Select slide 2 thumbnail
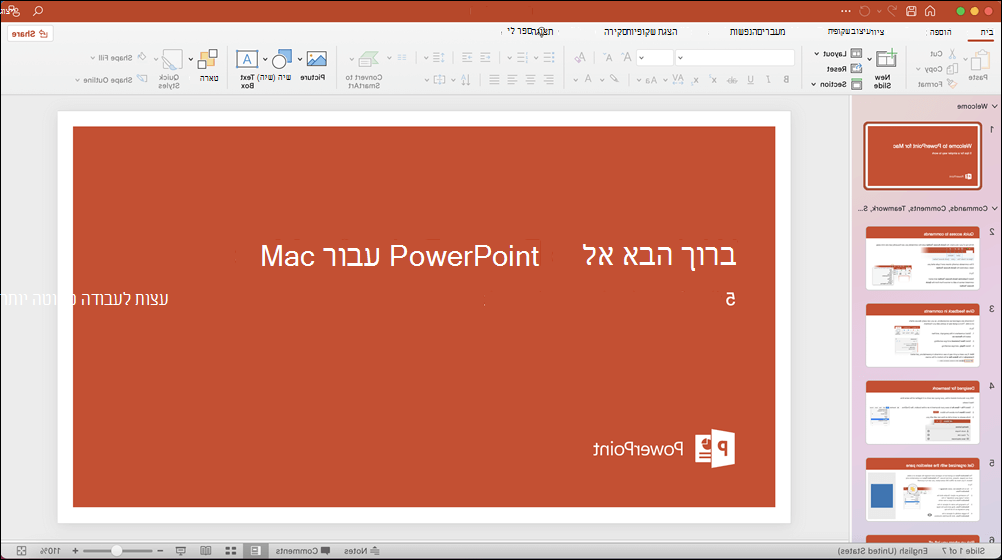This screenshot has height=560, width=1002. pyautogui.click(x=922, y=258)
